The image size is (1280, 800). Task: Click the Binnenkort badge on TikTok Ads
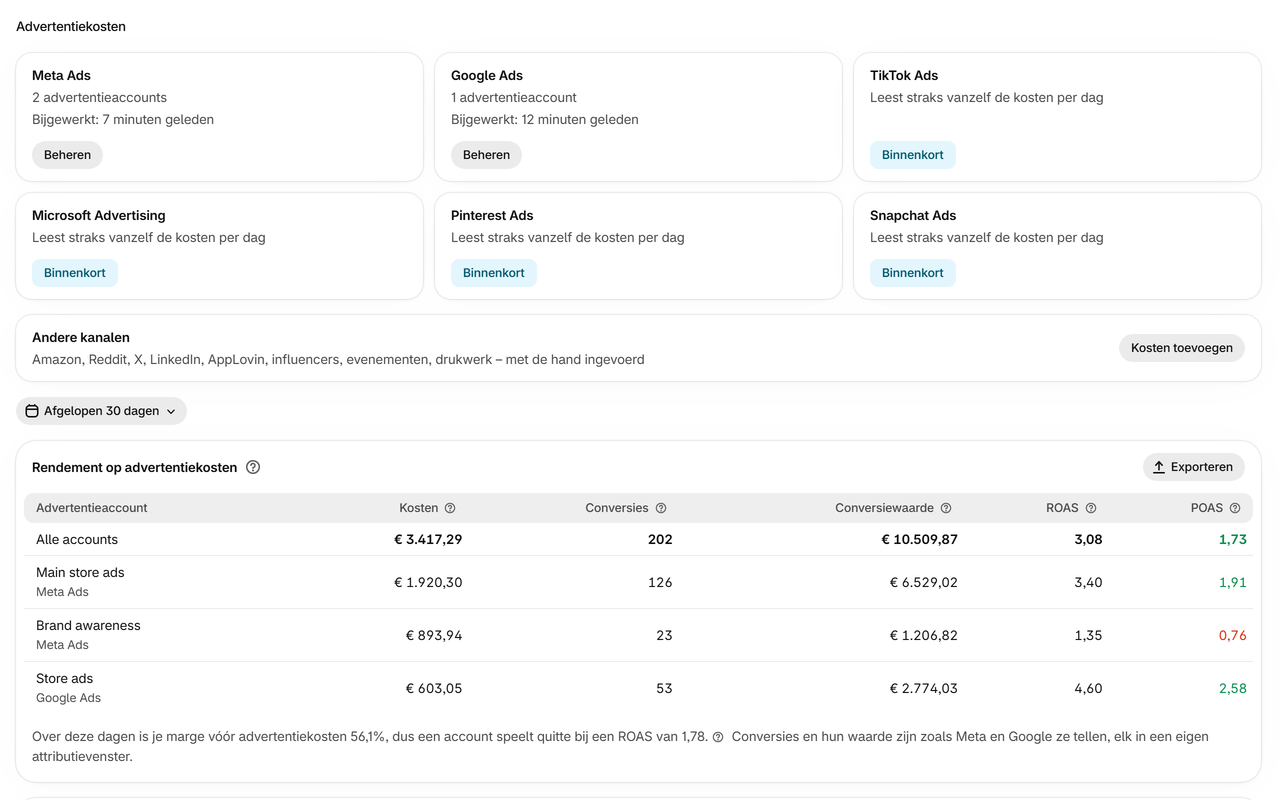(913, 155)
